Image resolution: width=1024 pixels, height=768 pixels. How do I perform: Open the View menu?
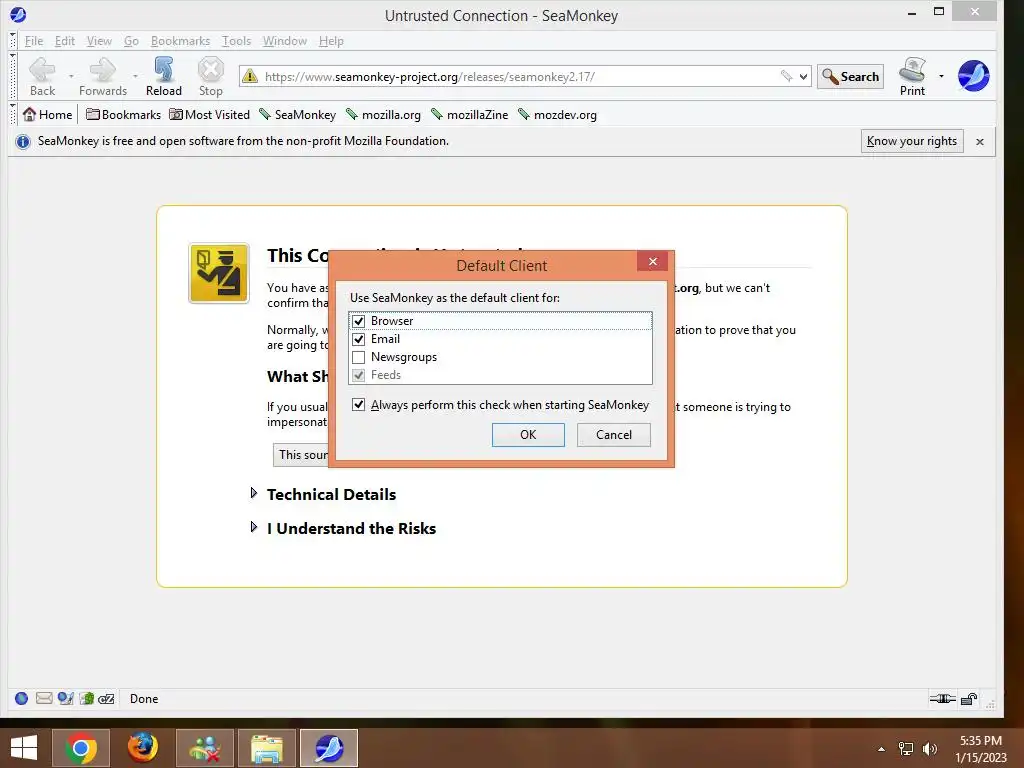click(x=99, y=41)
